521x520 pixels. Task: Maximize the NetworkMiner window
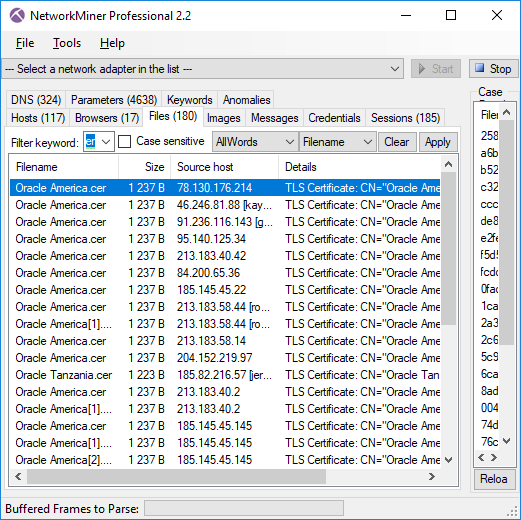coord(451,15)
